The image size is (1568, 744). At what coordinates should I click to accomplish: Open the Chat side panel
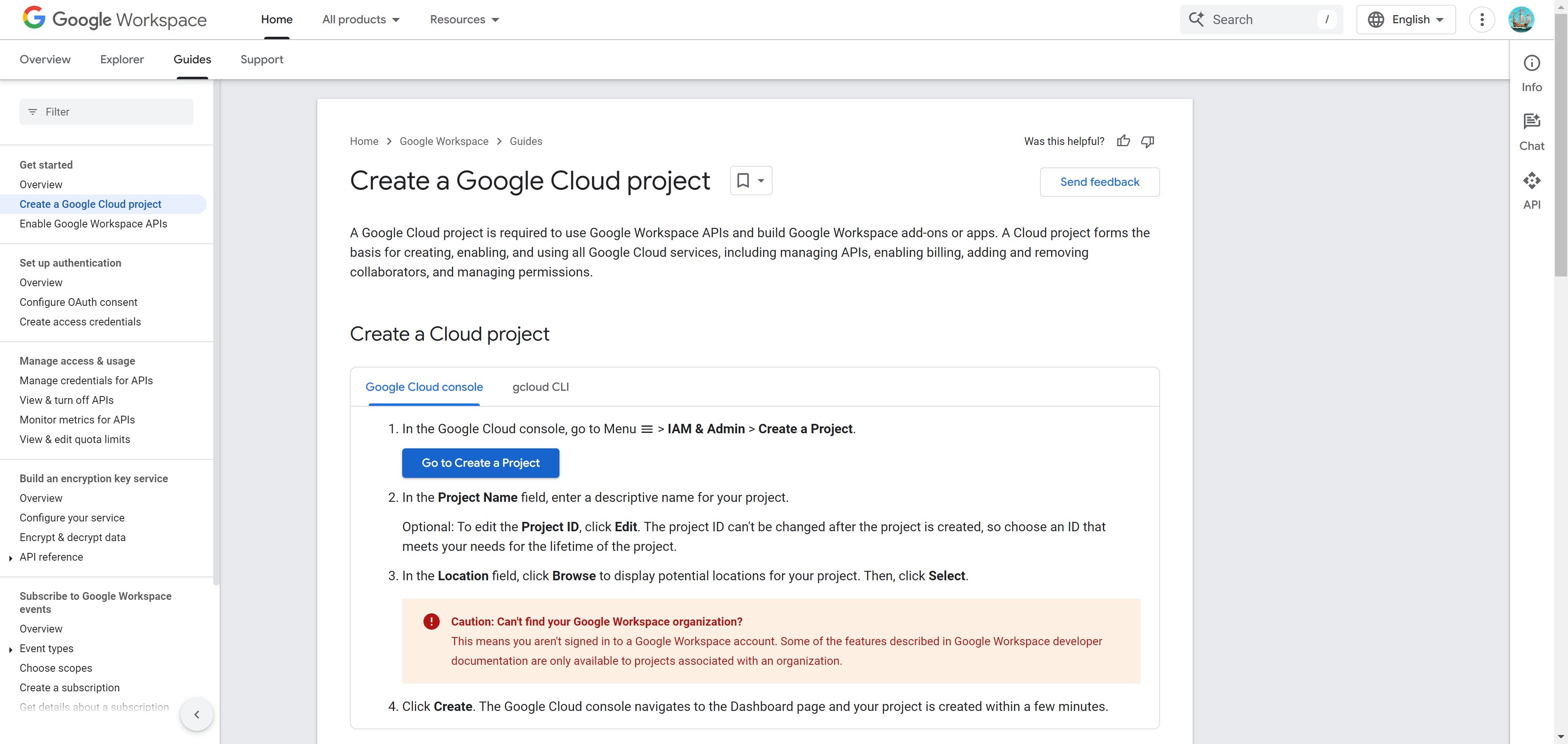point(1532,132)
